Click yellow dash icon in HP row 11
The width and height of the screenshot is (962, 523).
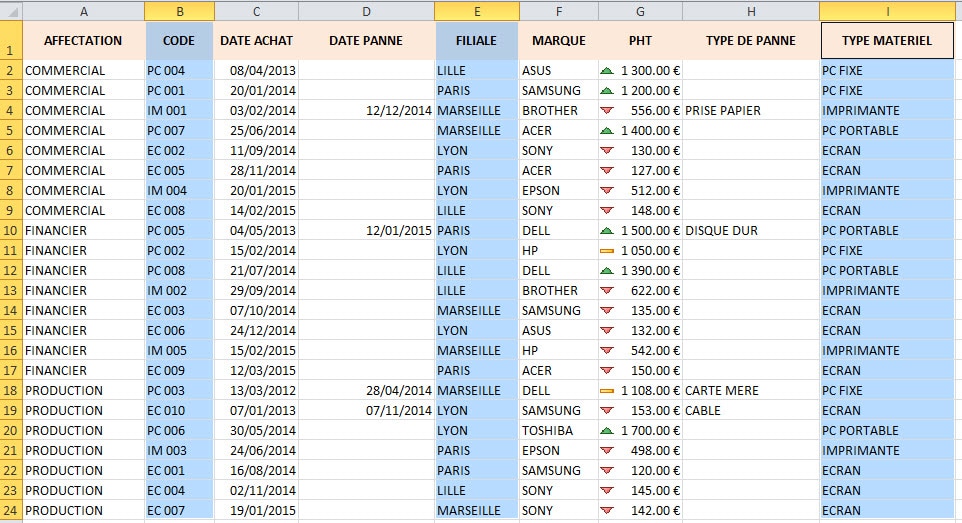coord(607,250)
